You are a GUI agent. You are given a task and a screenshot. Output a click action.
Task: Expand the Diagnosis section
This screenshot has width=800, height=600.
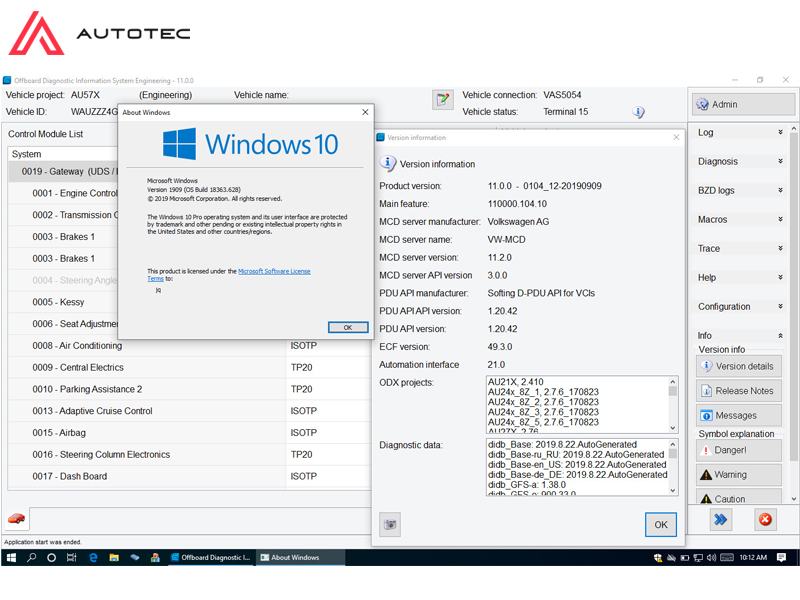(740, 161)
